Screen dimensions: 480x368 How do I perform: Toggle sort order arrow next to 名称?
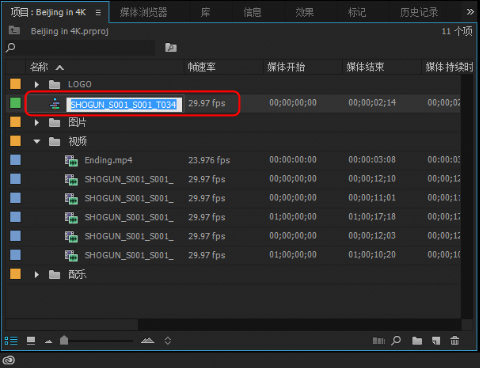pyautogui.click(x=60, y=68)
